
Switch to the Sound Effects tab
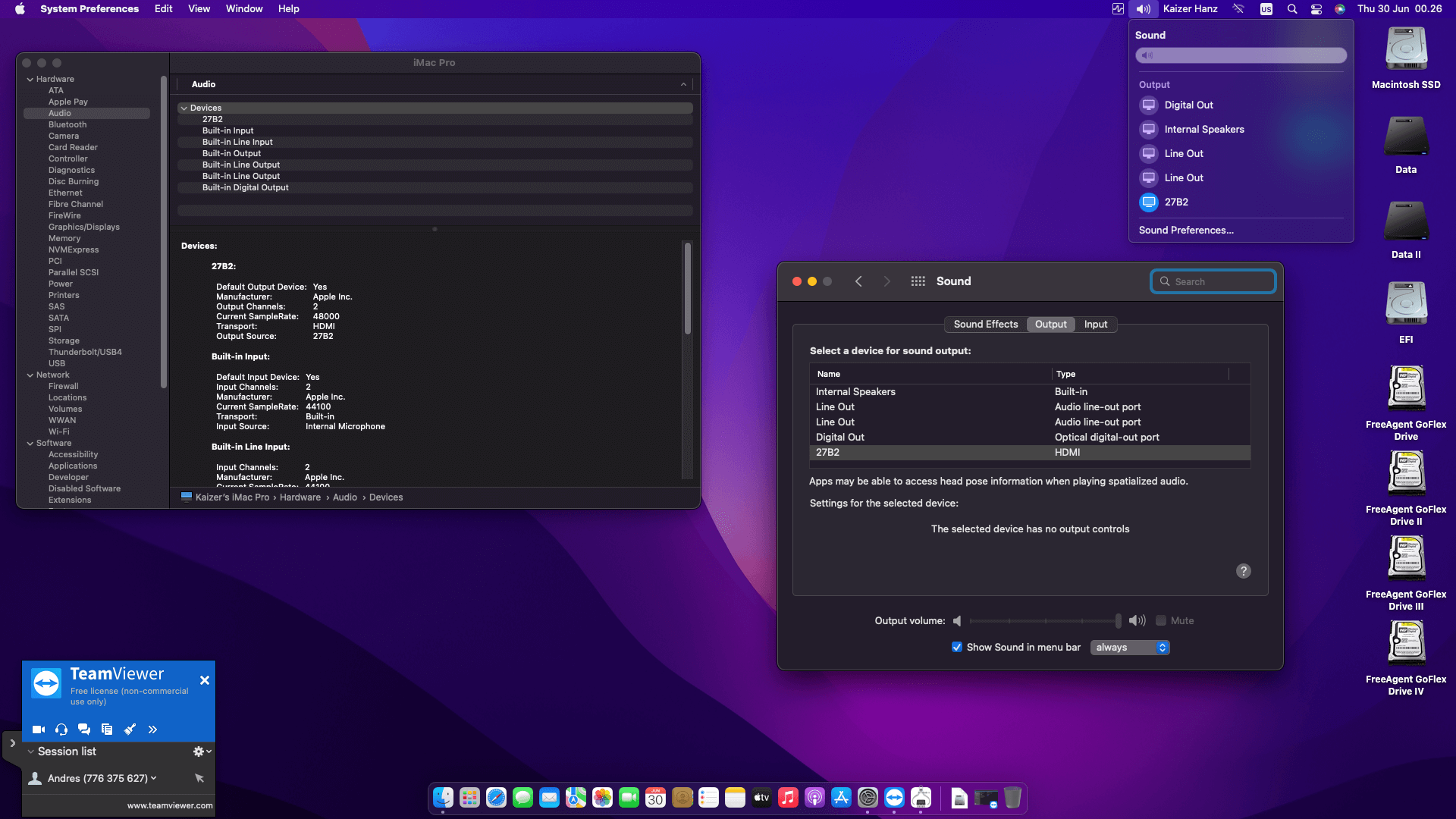coord(985,324)
